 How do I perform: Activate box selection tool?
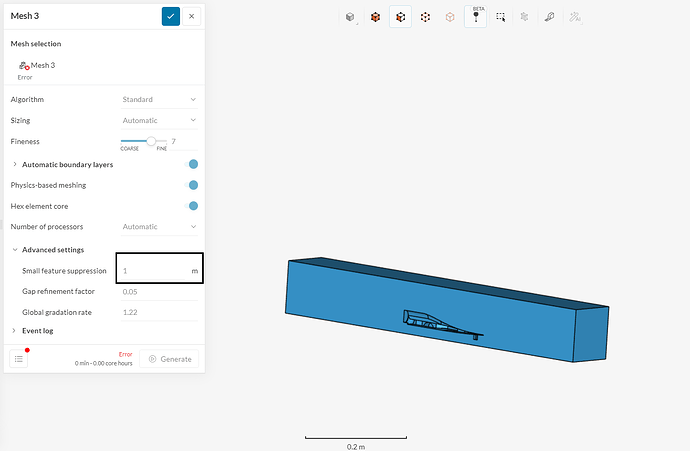[500, 17]
